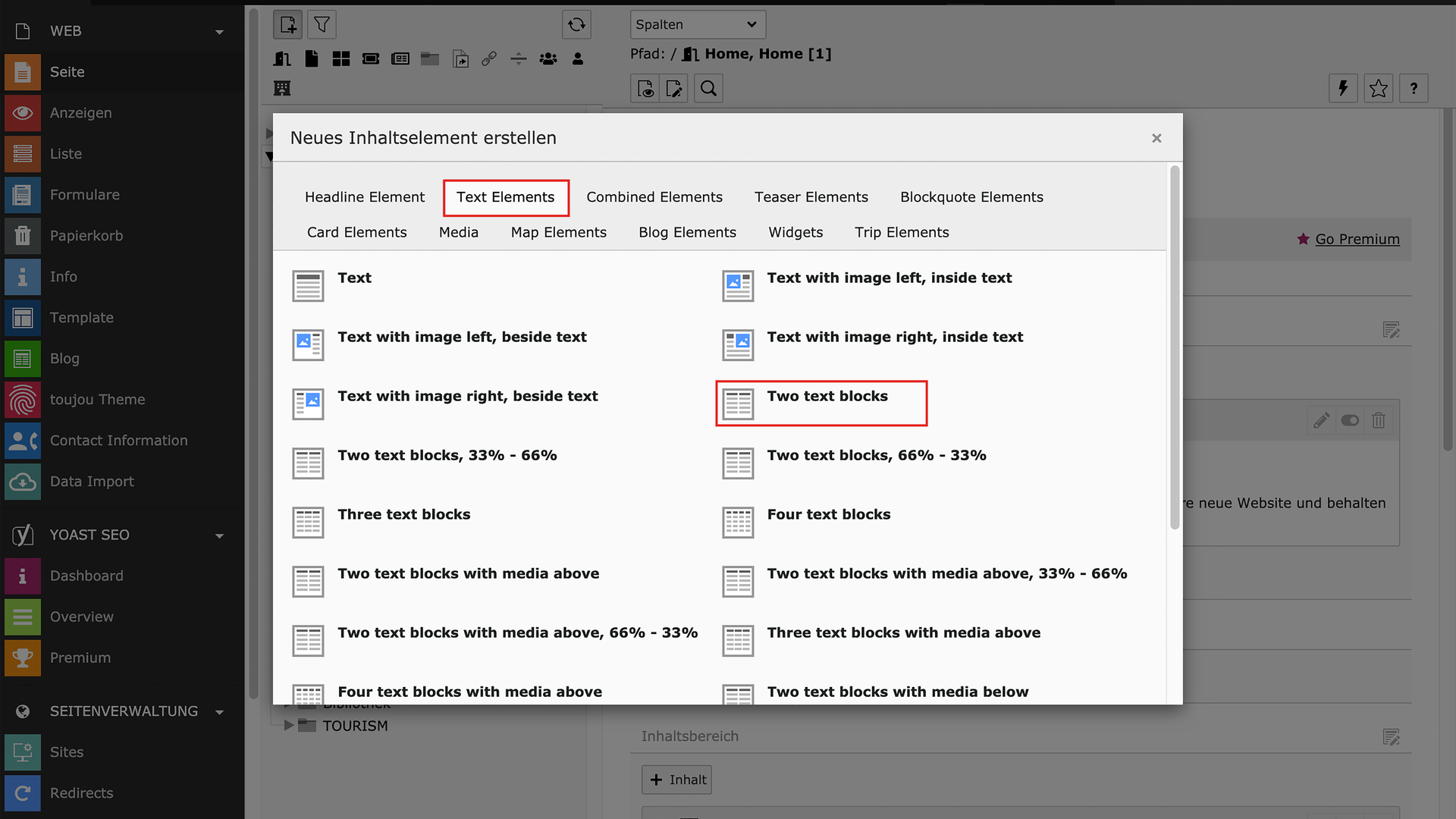1456x819 pixels.
Task: Open the toujou Theme module
Action: pyautogui.click(x=97, y=400)
